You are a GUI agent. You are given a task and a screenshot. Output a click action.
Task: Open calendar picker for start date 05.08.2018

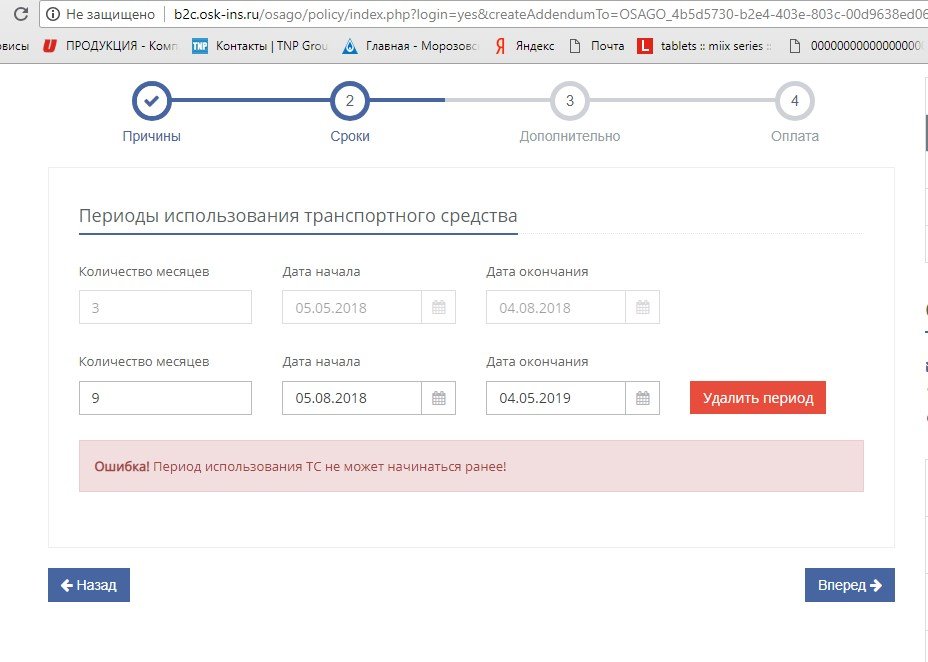438,398
